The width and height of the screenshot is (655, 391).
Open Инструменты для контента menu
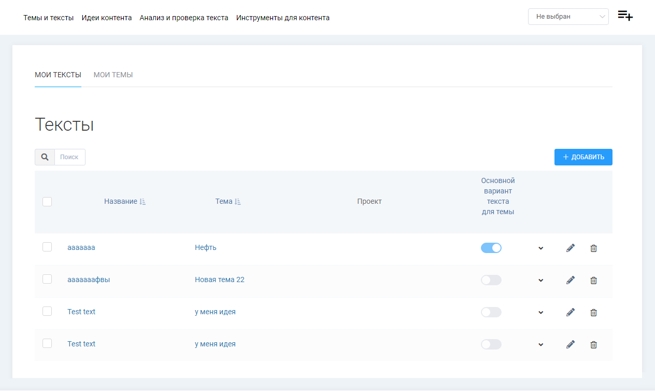pyautogui.click(x=283, y=18)
